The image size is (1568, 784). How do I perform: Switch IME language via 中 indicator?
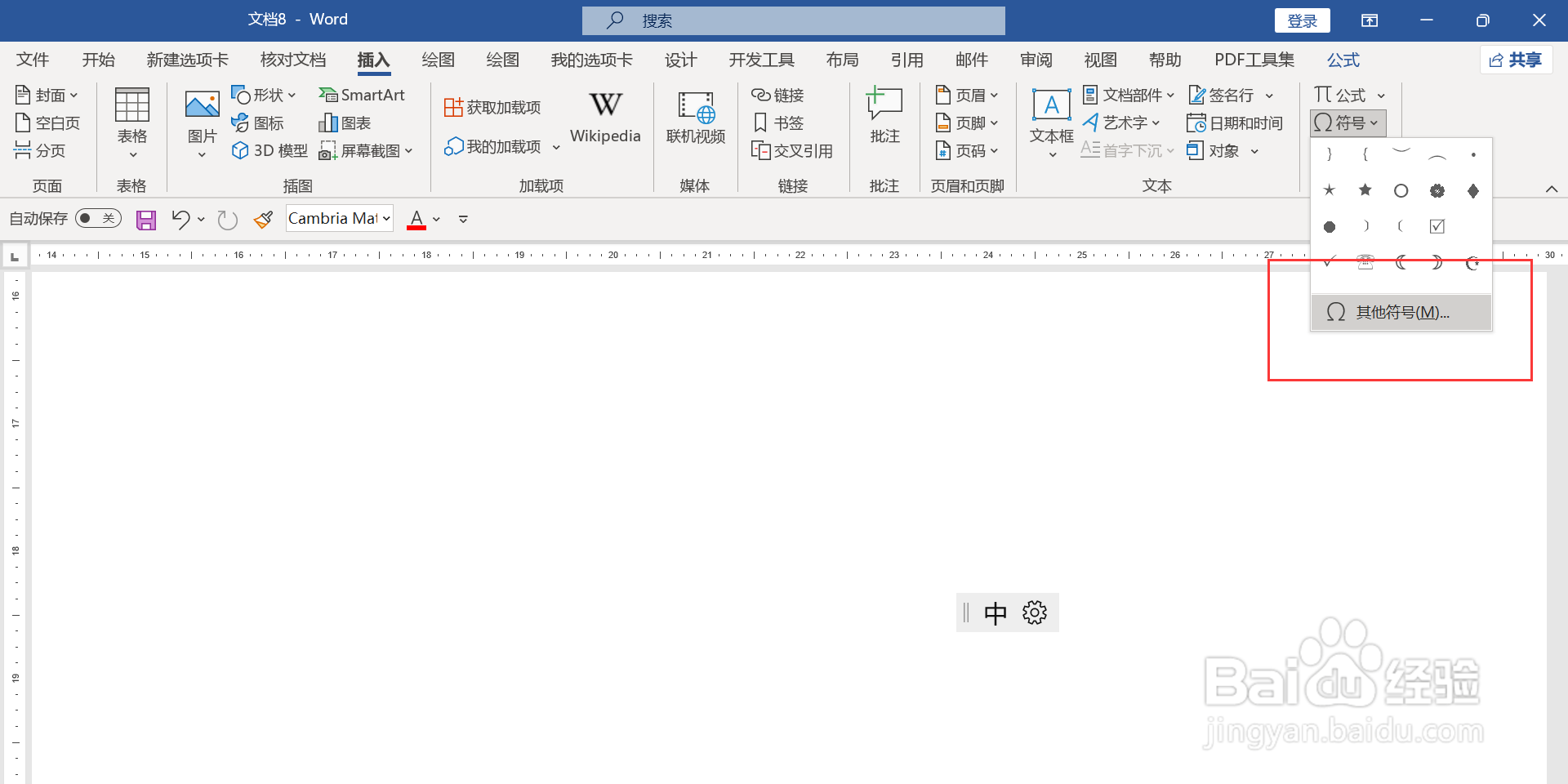pyautogui.click(x=996, y=613)
